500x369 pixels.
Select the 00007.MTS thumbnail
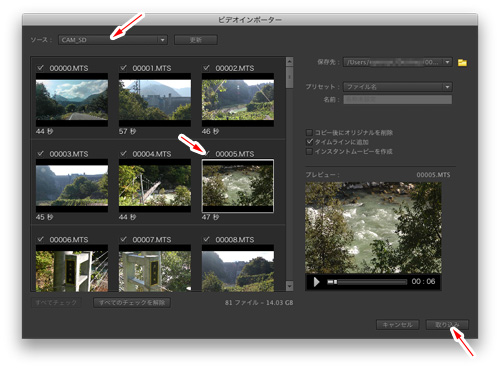pyautogui.click(x=155, y=268)
